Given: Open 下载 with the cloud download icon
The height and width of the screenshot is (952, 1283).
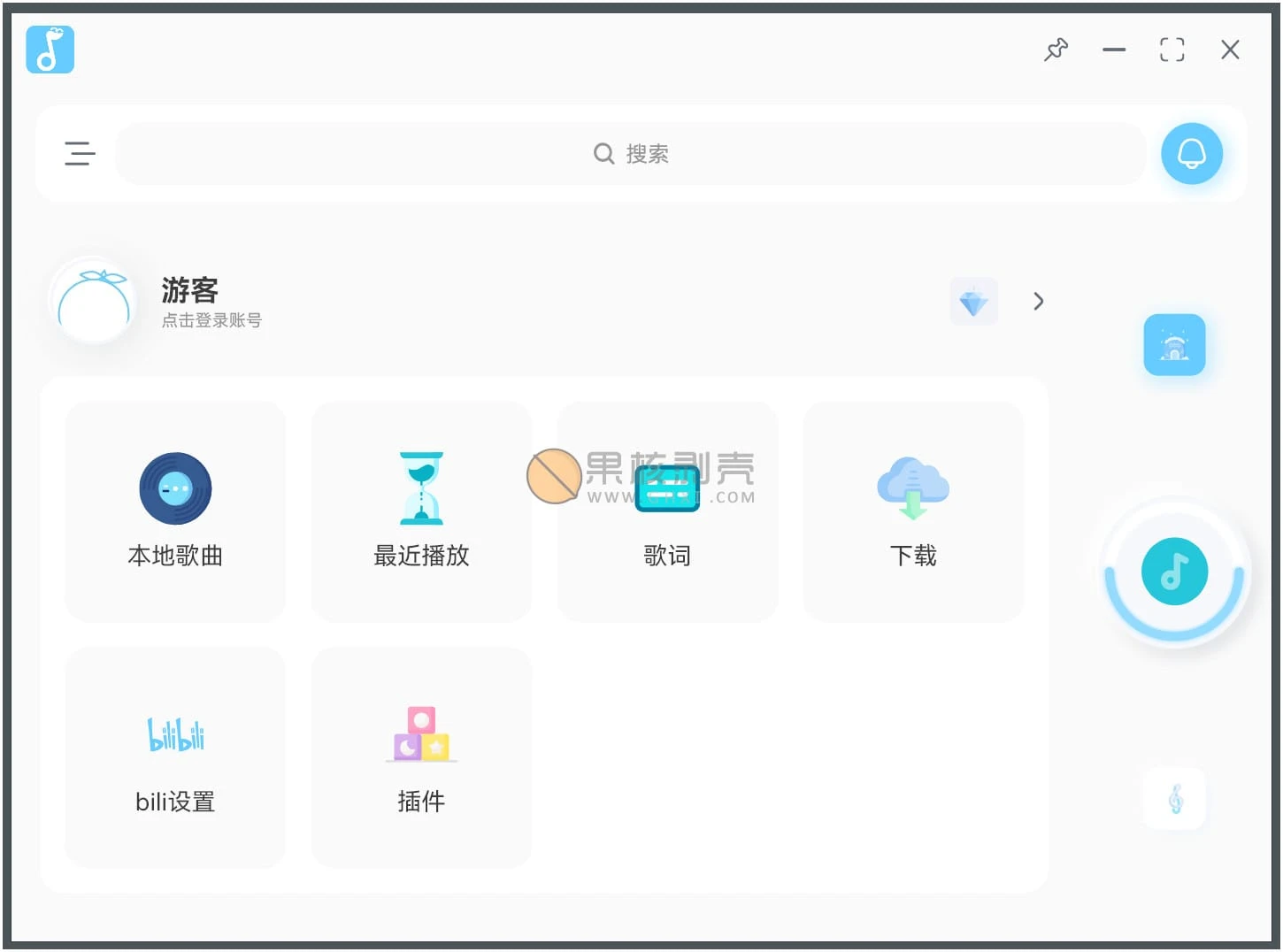Looking at the screenshot, I should coord(913,488).
